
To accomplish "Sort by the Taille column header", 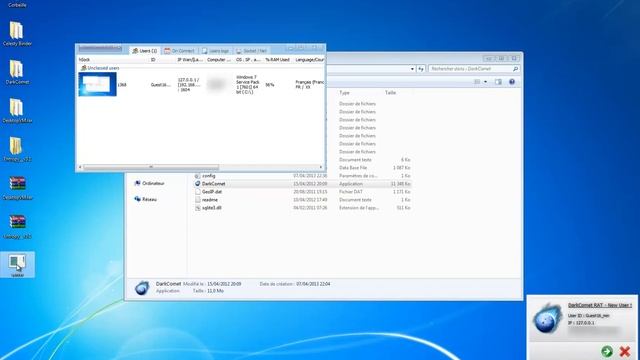I will coord(390,93).
